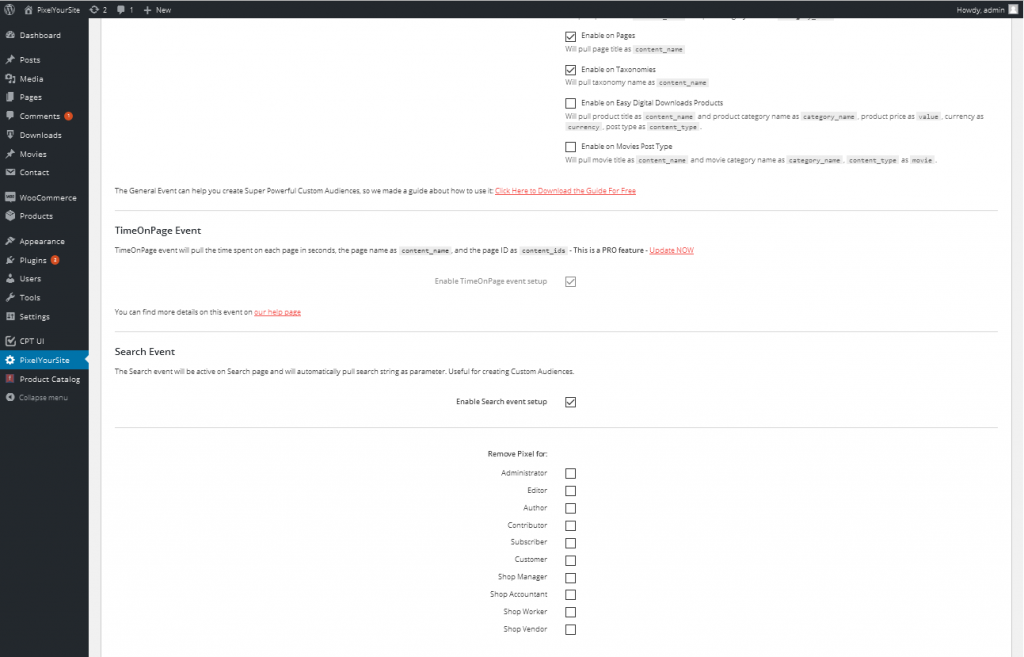Click the TimeOnPage Event heading
This screenshot has height=657, width=1024.
[x=157, y=231]
